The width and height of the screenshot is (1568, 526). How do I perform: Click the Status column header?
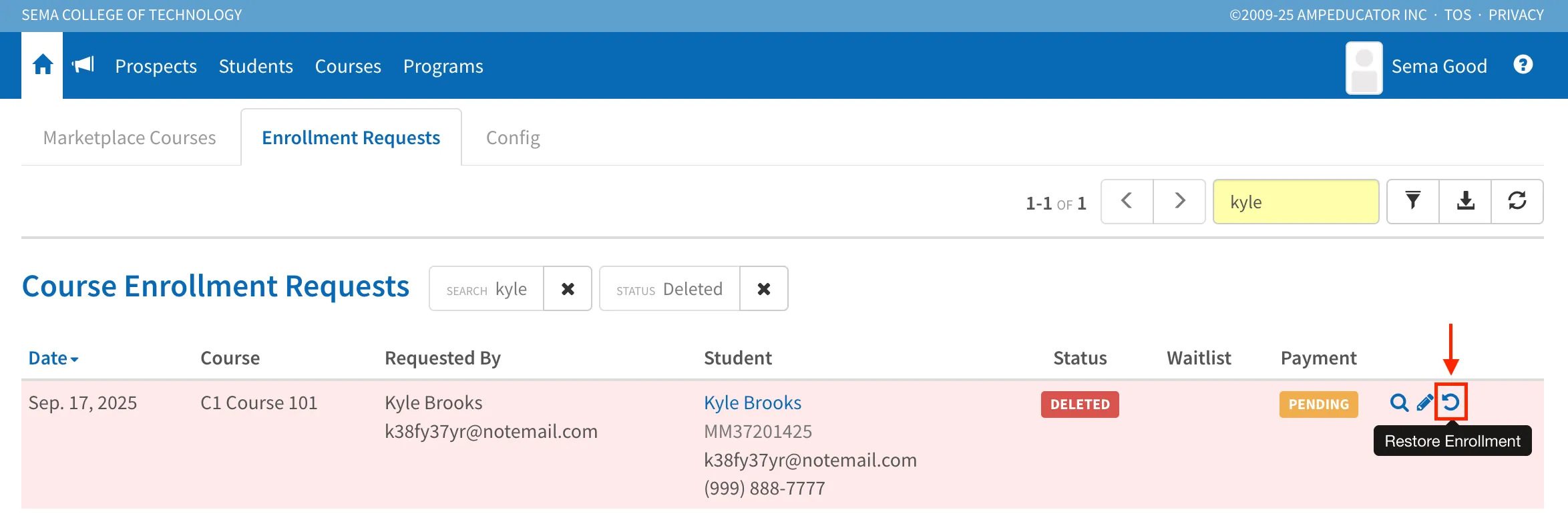pyautogui.click(x=1080, y=358)
